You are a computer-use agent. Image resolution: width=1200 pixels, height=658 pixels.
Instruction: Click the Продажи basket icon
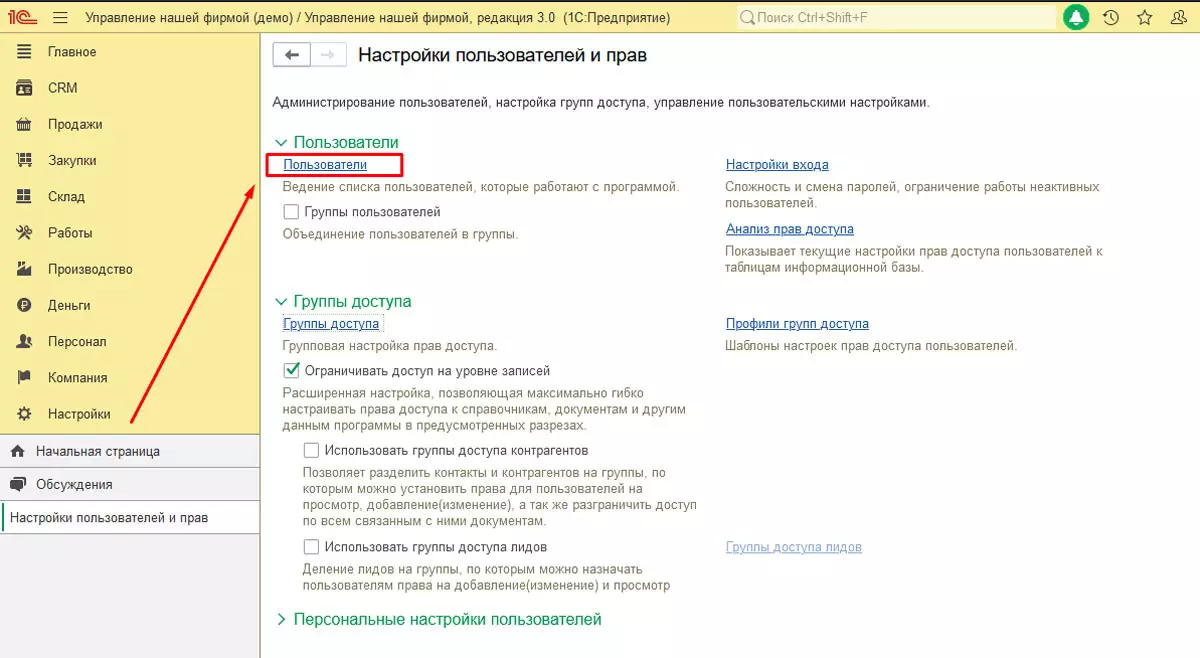pyautogui.click(x=25, y=124)
